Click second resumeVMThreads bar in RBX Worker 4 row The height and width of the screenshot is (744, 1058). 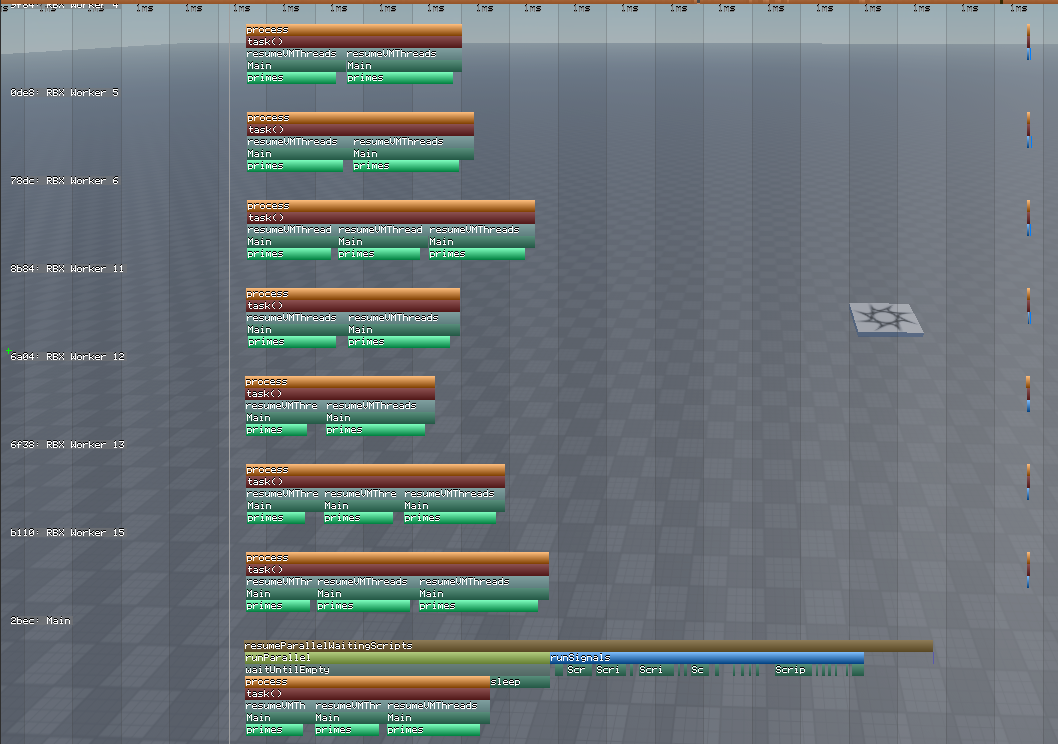404,54
